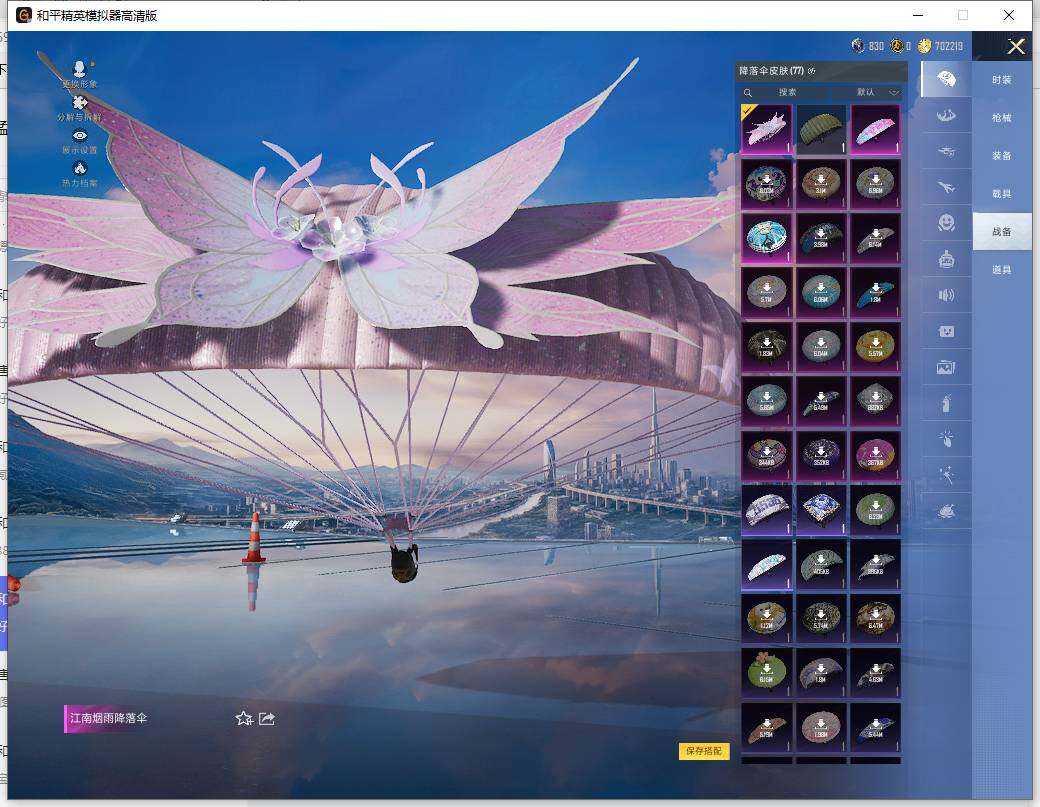This screenshot has height=807, width=1040.
Task: Download the 6.47M brown camo parachute skin
Action: click(x=876, y=618)
